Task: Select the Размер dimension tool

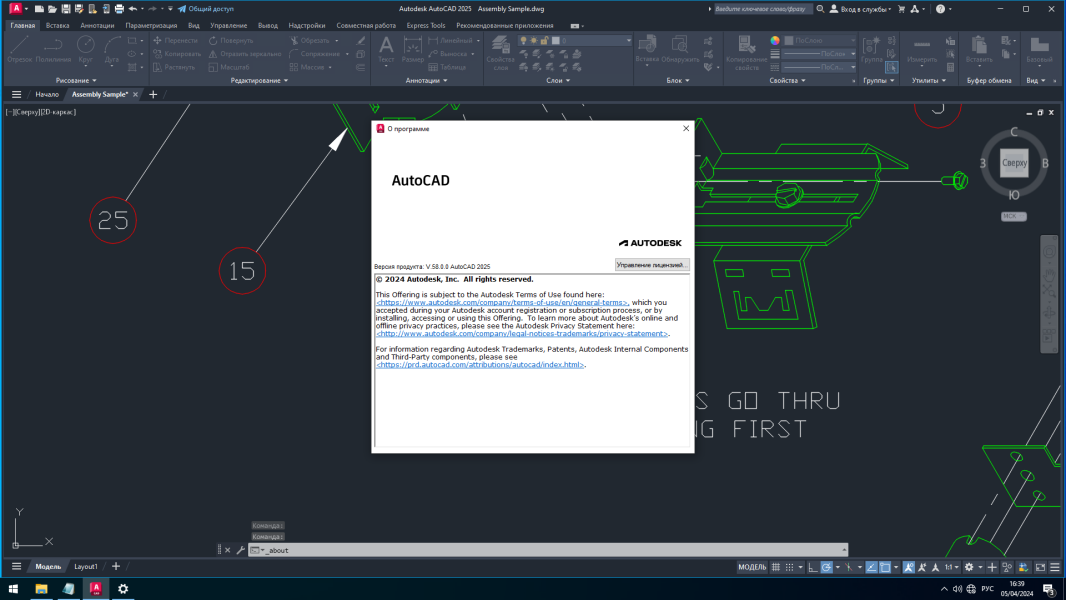Action: point(413,50)
